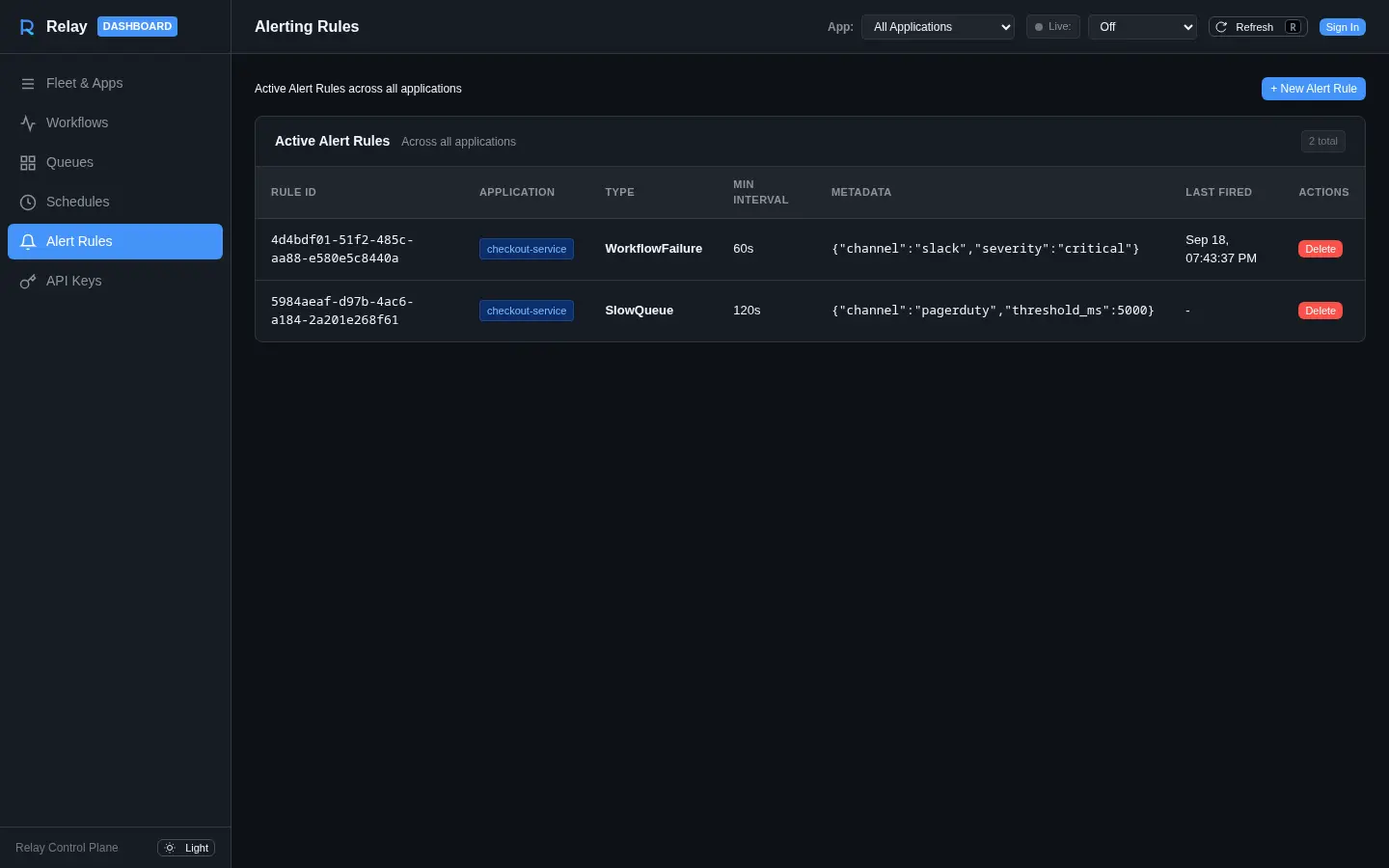Click the Active Alert Rules card heading

click(x=332, y=142)
